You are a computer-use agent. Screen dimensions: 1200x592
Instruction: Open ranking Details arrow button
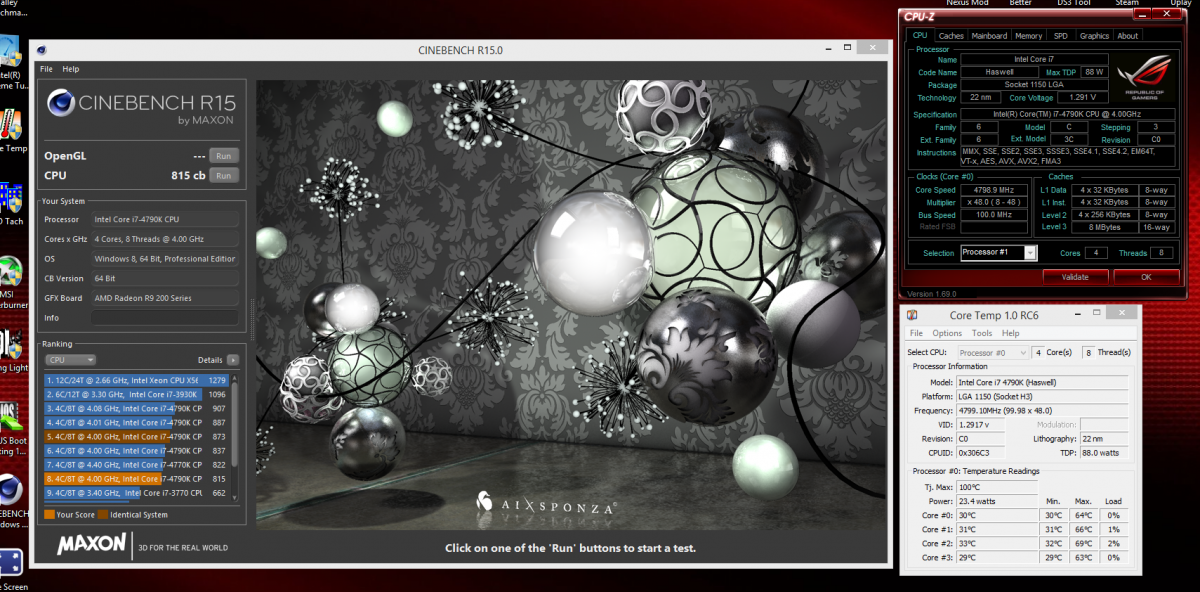233,360
